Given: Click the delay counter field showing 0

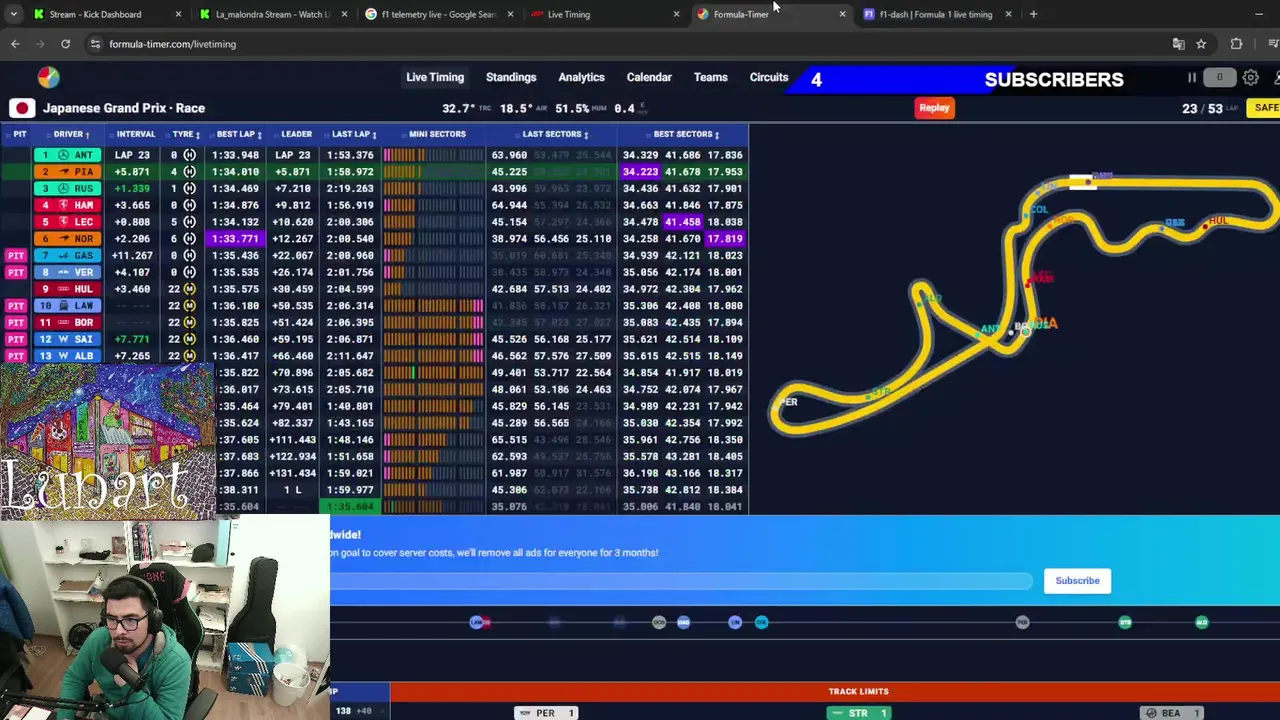Looking at the screenshot, I should tap(1219, 78).
